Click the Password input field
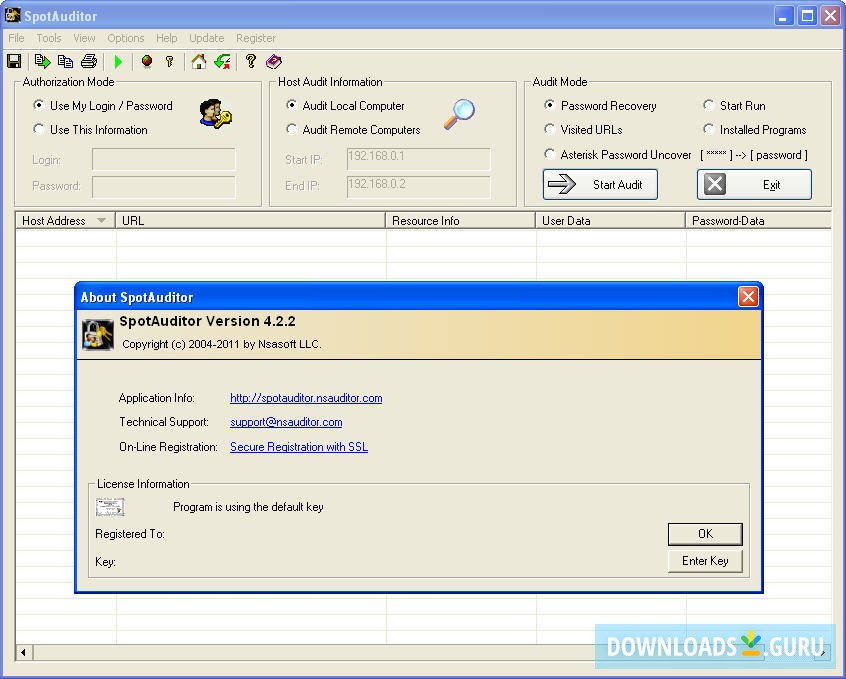Image resolution: width=846 pixels, height=679 pixels. pyautogui.click(x=163, y=187)
